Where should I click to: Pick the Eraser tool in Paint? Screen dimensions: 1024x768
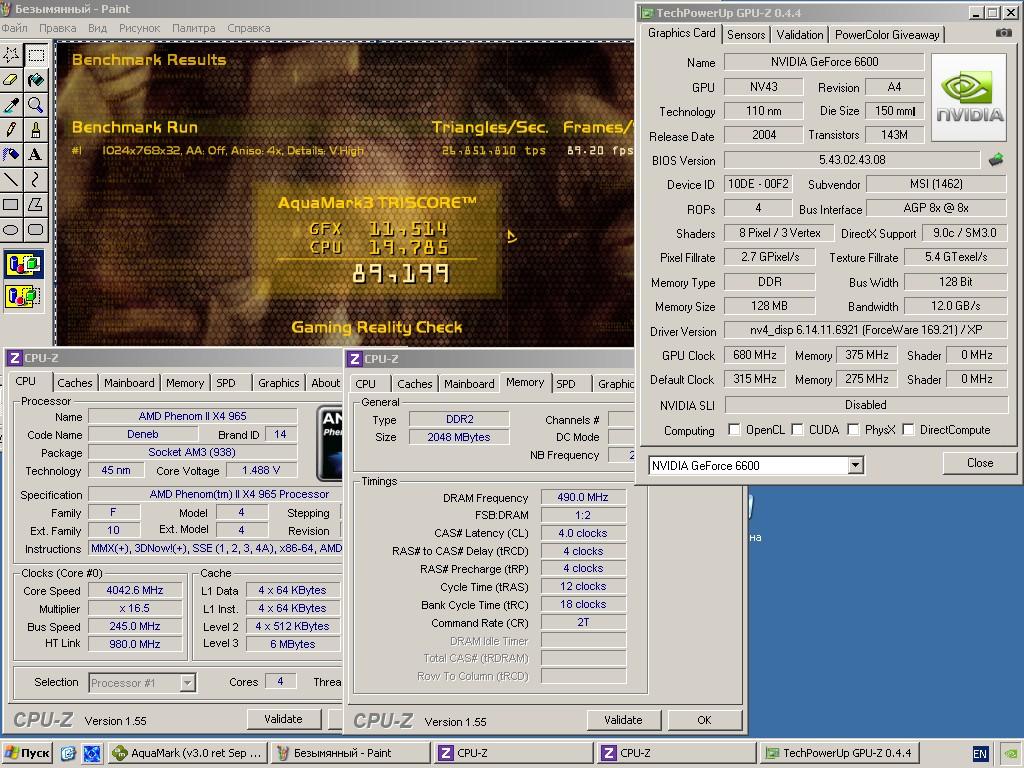[11, 80]
